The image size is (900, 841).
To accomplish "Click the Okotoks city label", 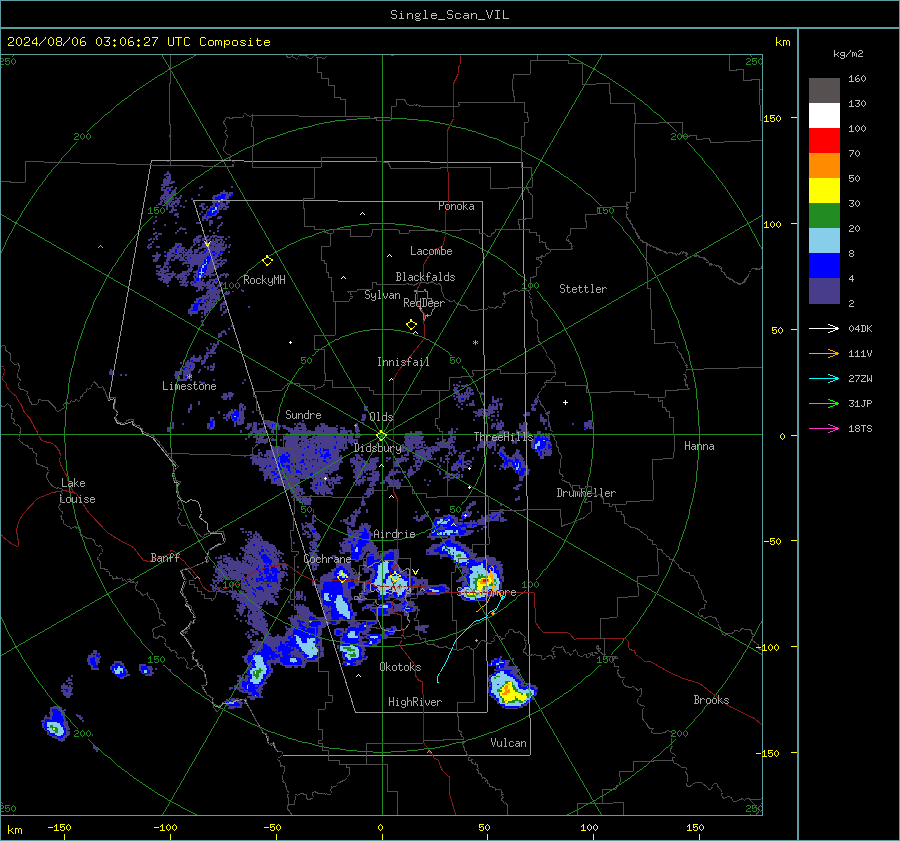I will point(400,667).
